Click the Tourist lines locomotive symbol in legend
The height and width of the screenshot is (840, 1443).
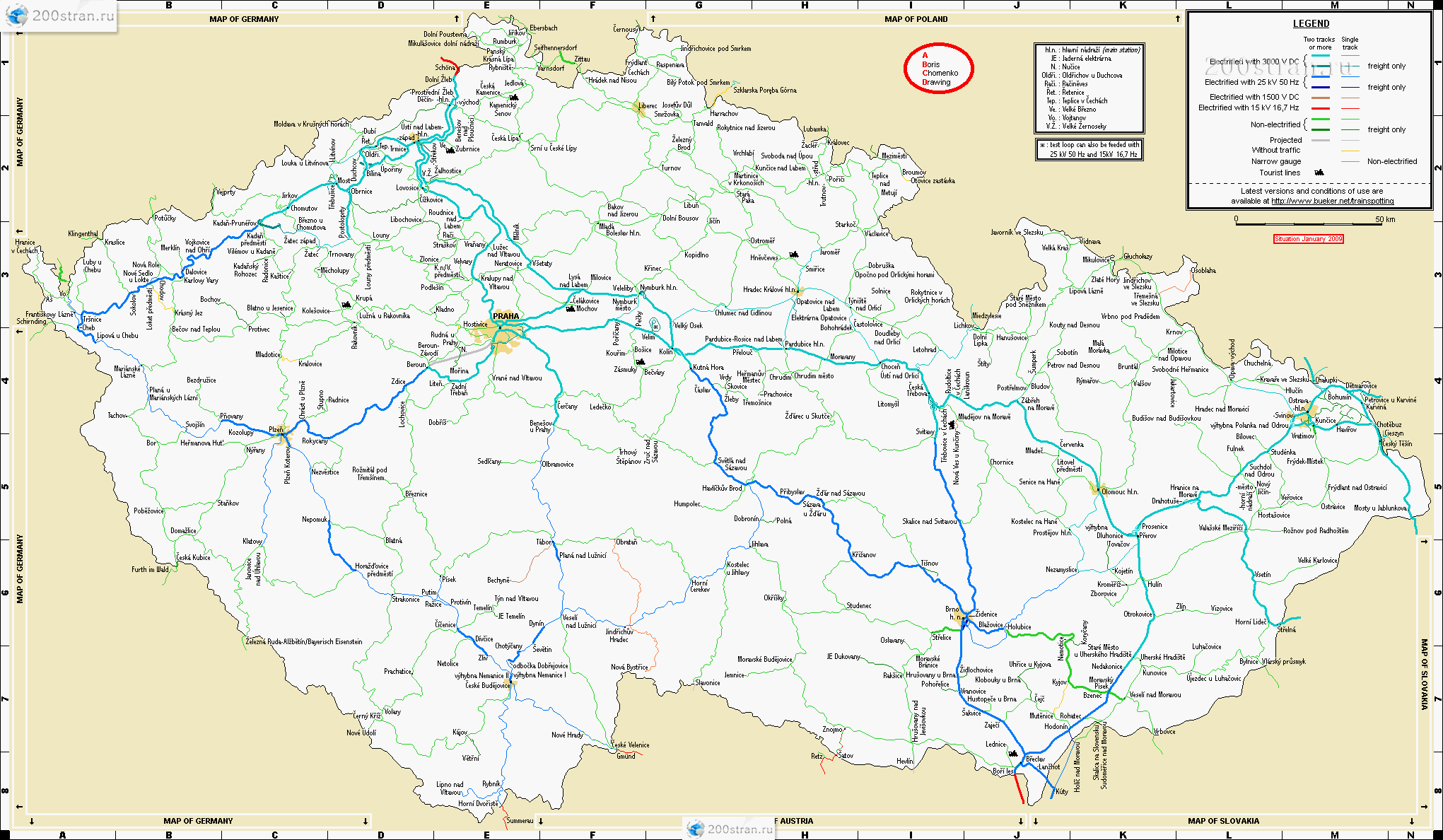pos(1319,173)
